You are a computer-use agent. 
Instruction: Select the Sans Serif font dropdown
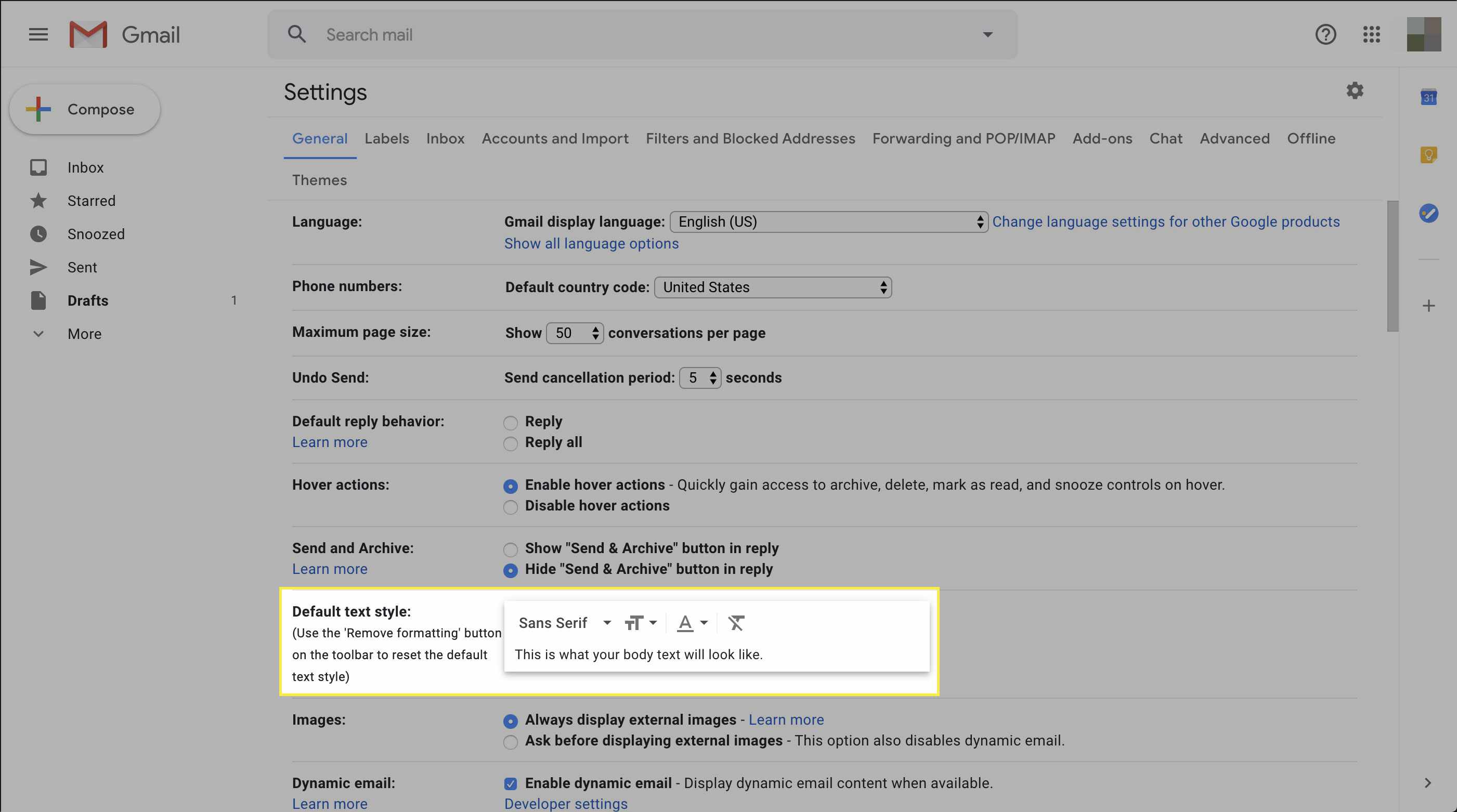(x=561, y=621)
